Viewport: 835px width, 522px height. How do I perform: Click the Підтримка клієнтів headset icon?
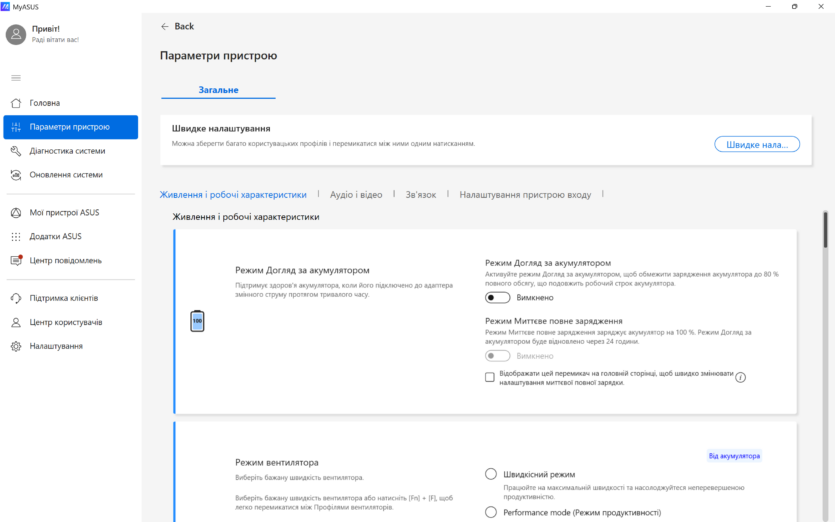point(16,298)
